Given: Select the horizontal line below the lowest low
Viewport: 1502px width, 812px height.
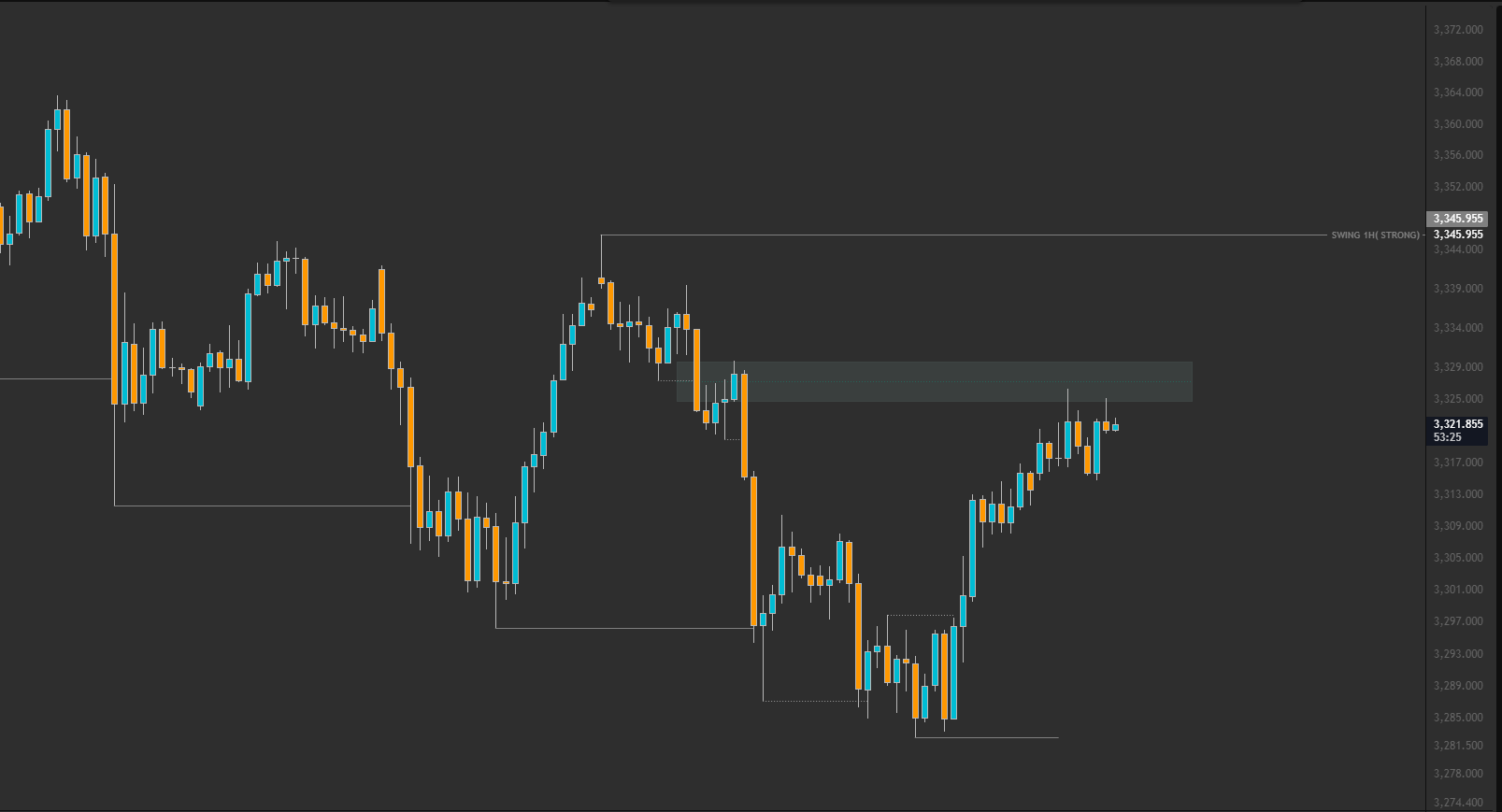Looking at the screenshot, I should point(987,737).
